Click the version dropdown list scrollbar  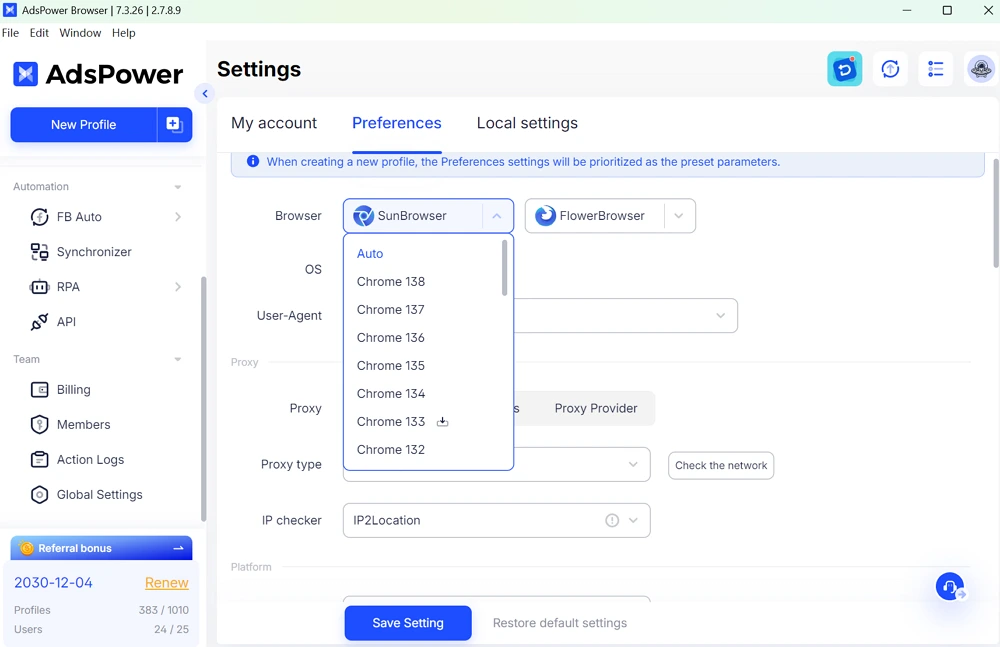coord(504,267)
